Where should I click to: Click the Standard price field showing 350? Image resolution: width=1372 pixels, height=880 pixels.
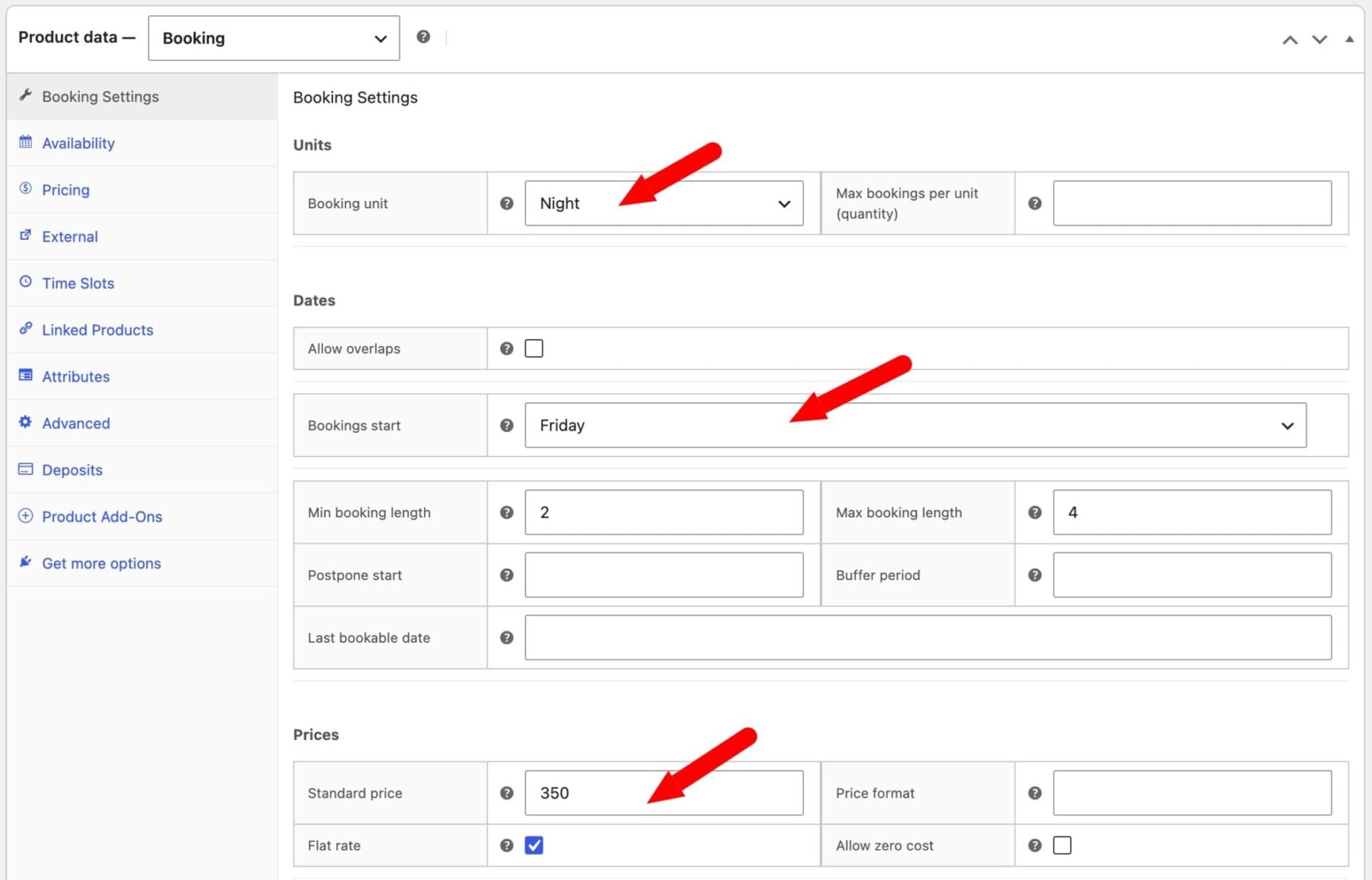click(x=664, y=793)
